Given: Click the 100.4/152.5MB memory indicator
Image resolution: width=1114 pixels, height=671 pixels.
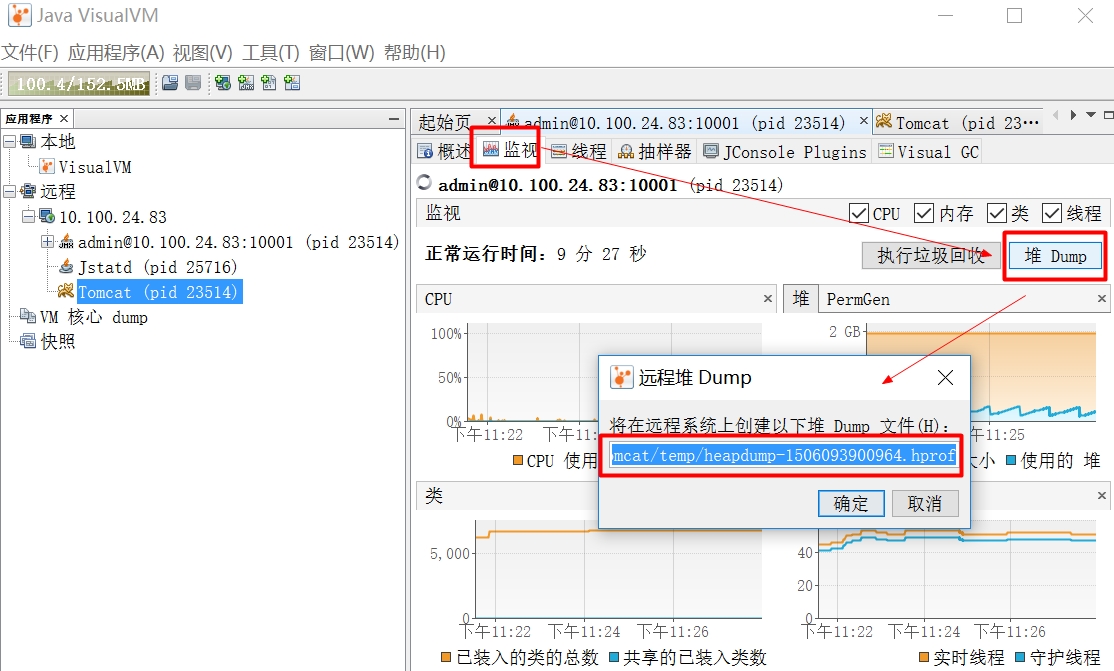Looking at the screenshot, I should tap(80, 84).
